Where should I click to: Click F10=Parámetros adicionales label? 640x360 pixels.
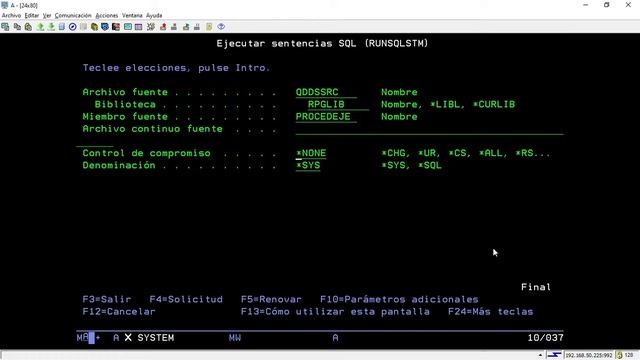coord(399,300)
